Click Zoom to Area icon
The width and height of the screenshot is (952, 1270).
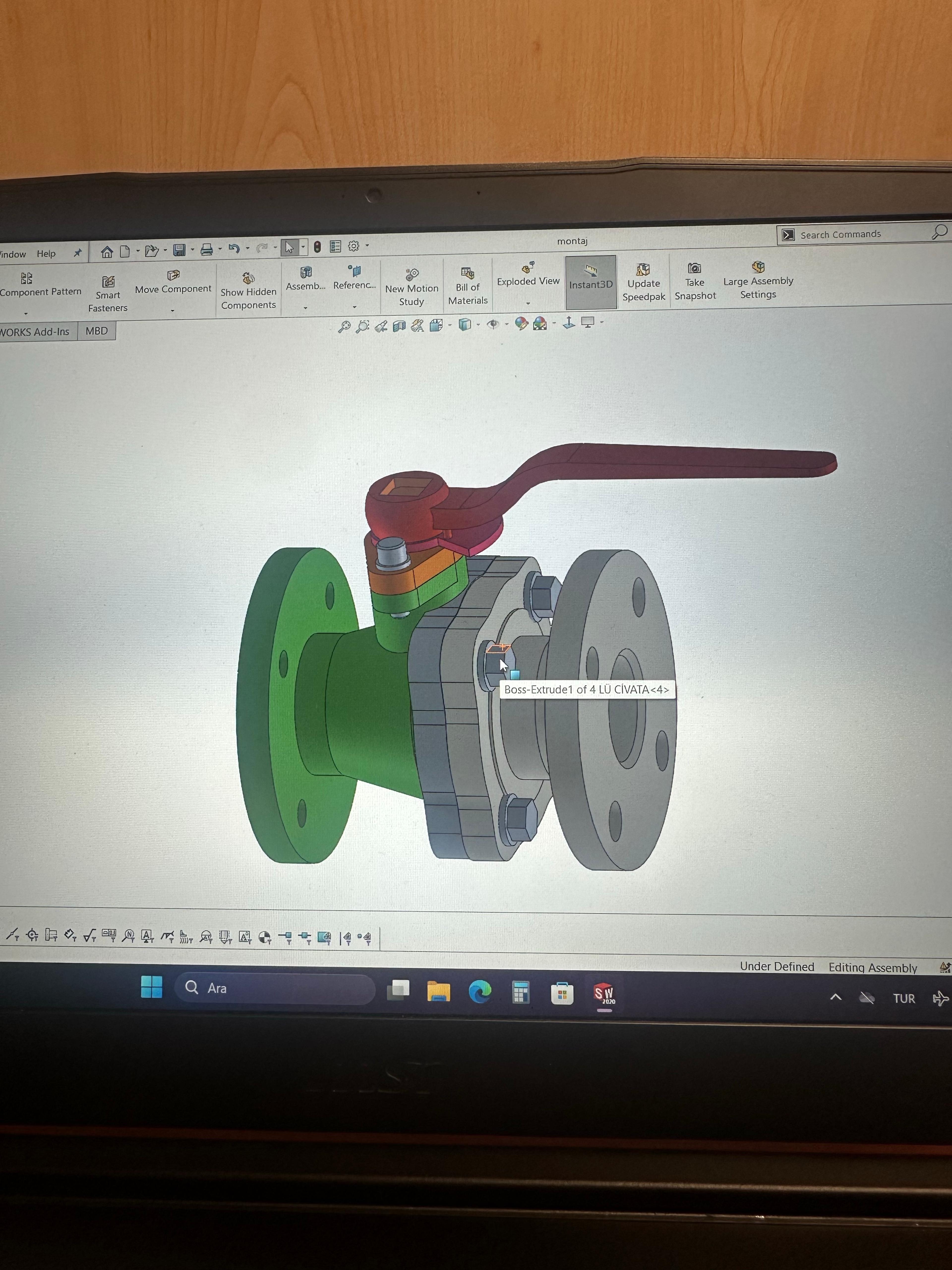[x=362, y=327]
